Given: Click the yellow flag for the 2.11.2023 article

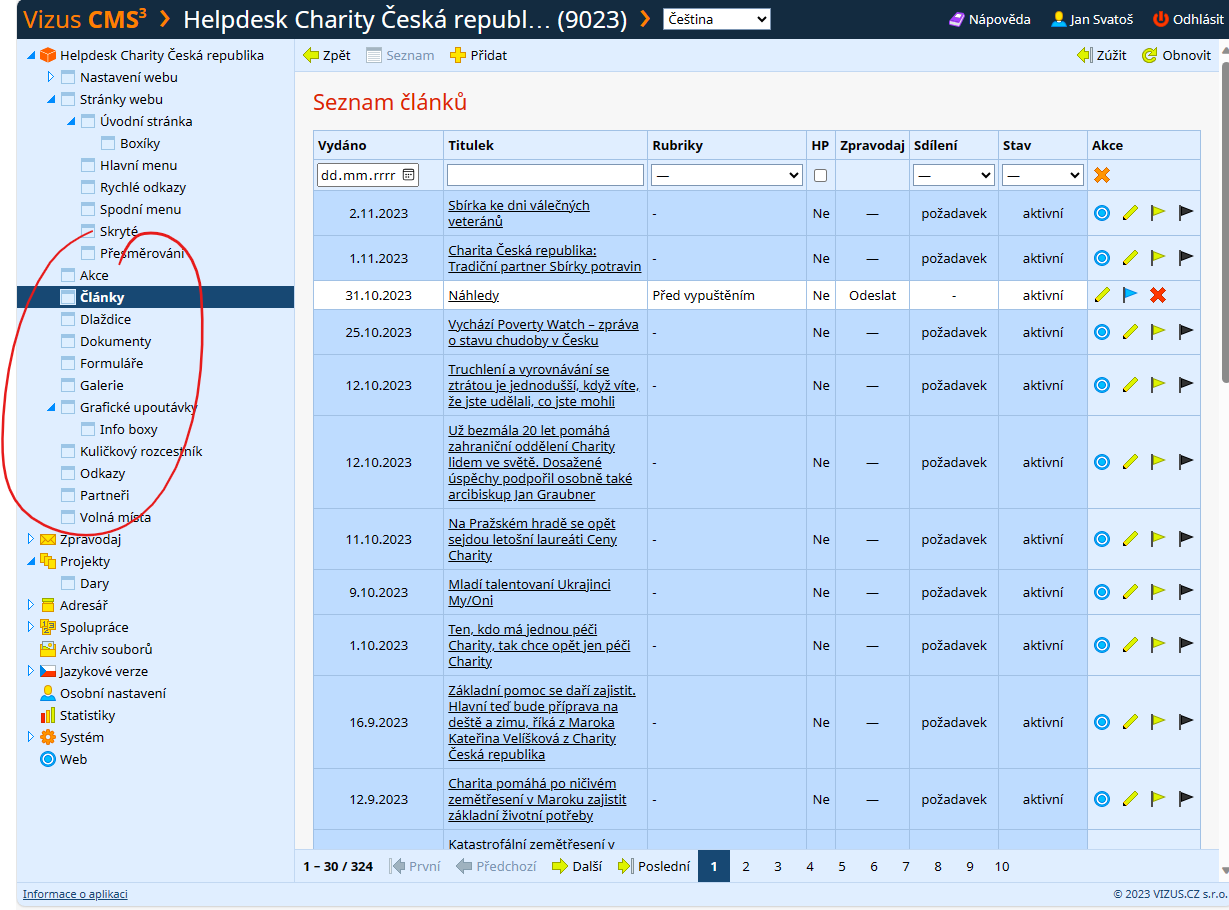Looking at the screenshot, I should pyautogui.click(x=1158, y=213).
